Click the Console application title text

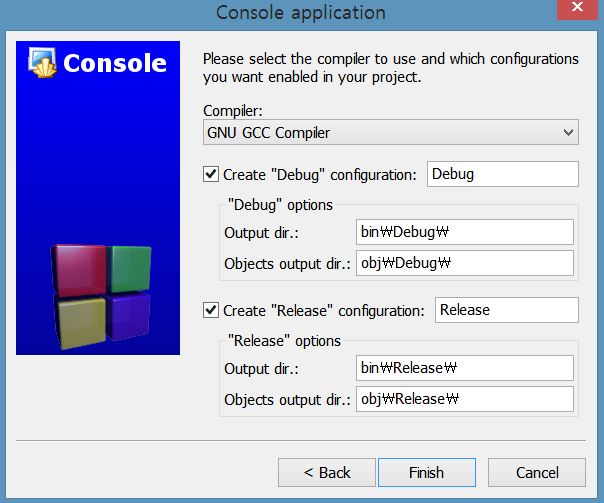click(301, 13)
